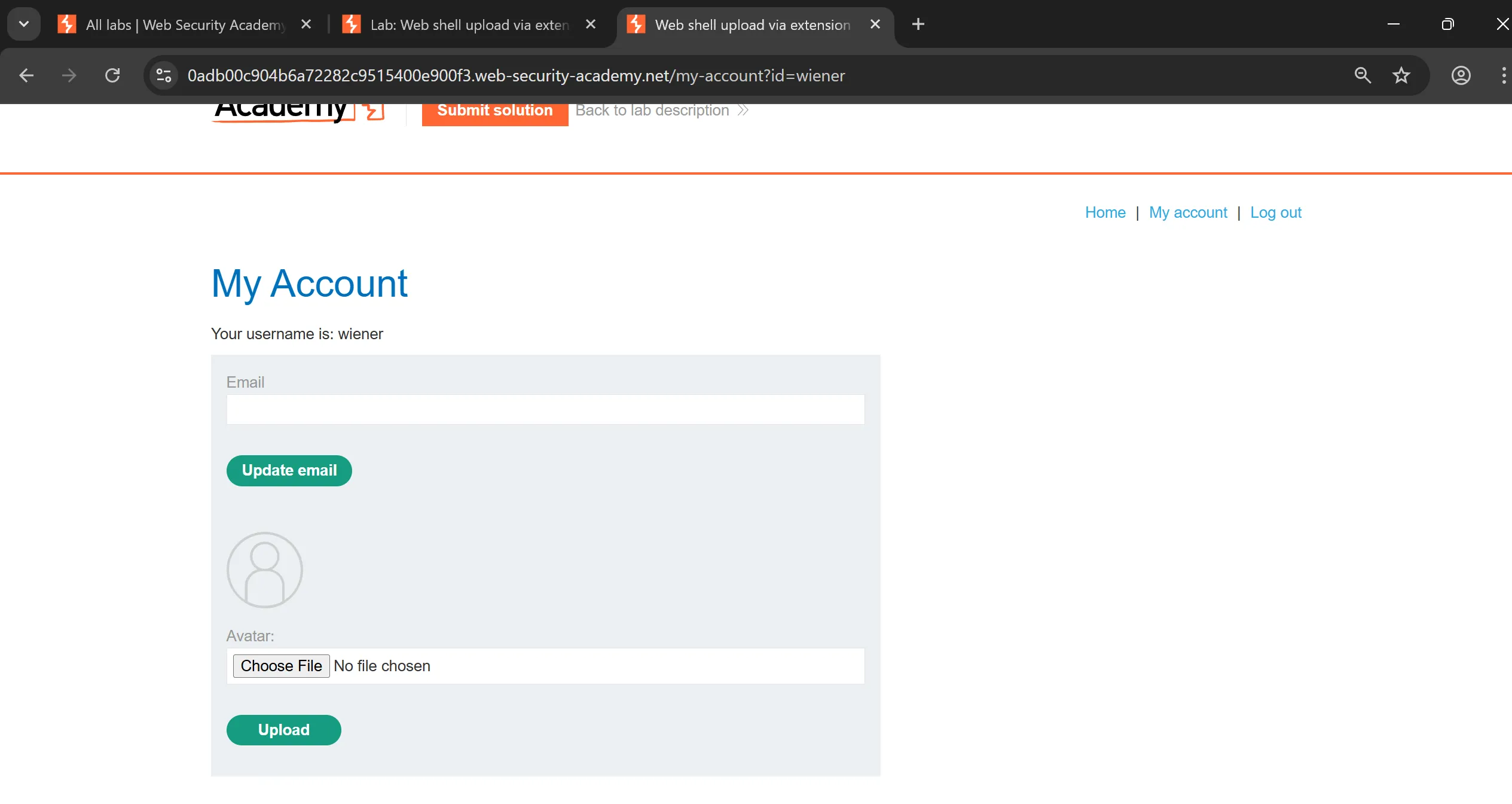Reload the current page

click(x=112, y=75)
